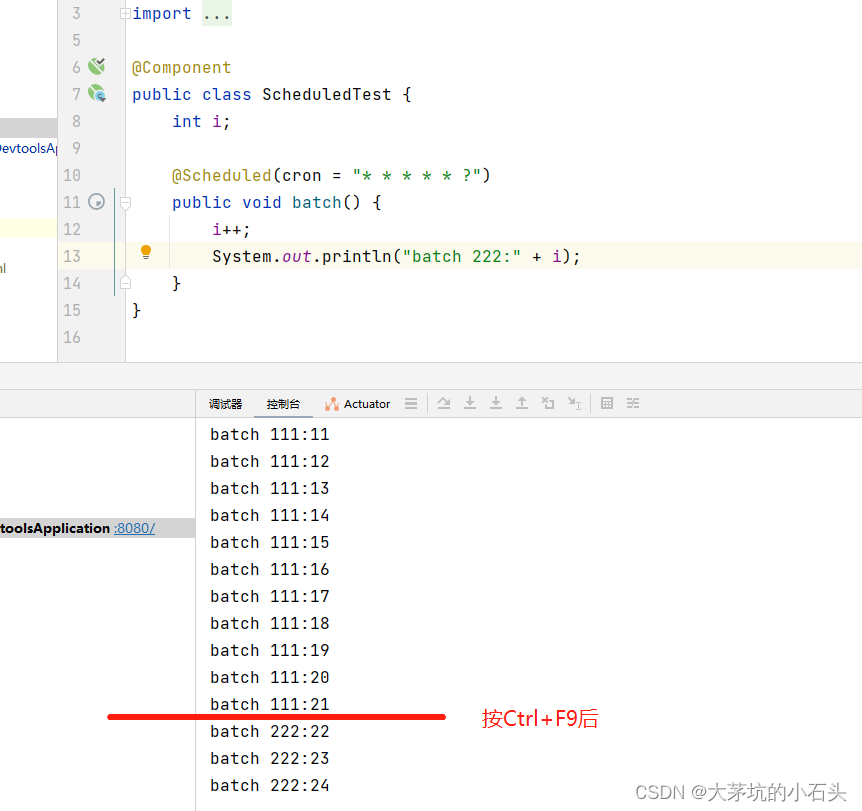Click the scheduled method gutter icon at line 11
The image size is (862, 811).
click(x=96, y=202)
